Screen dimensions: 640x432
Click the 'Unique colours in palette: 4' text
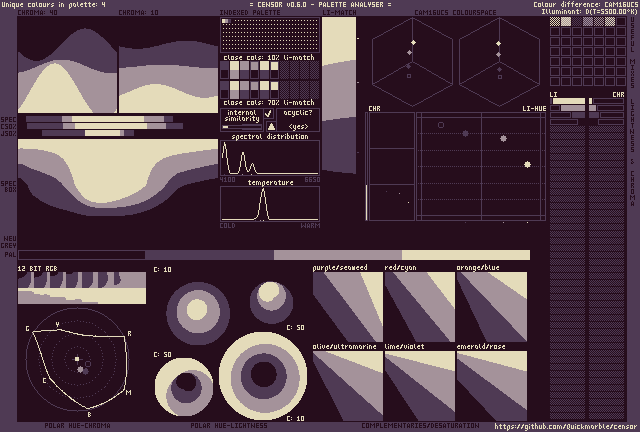pyautogui.click(x=53, y=4)
